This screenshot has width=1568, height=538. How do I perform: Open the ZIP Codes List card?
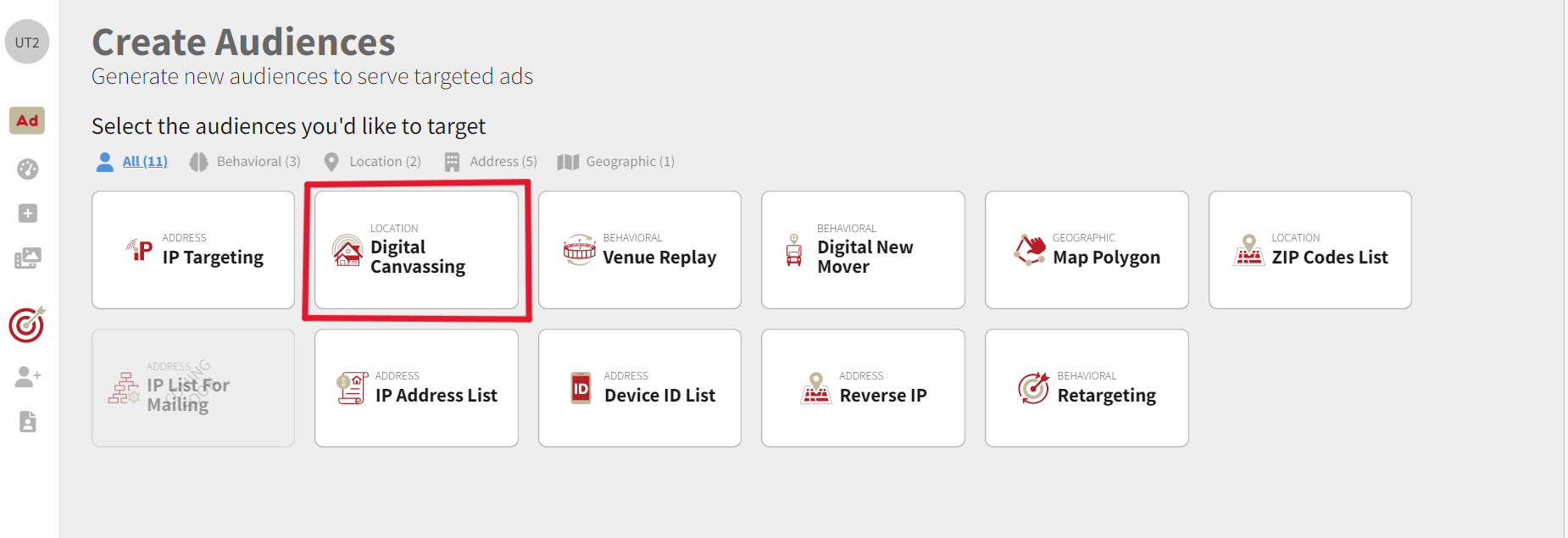click(x=1310, y=250)
